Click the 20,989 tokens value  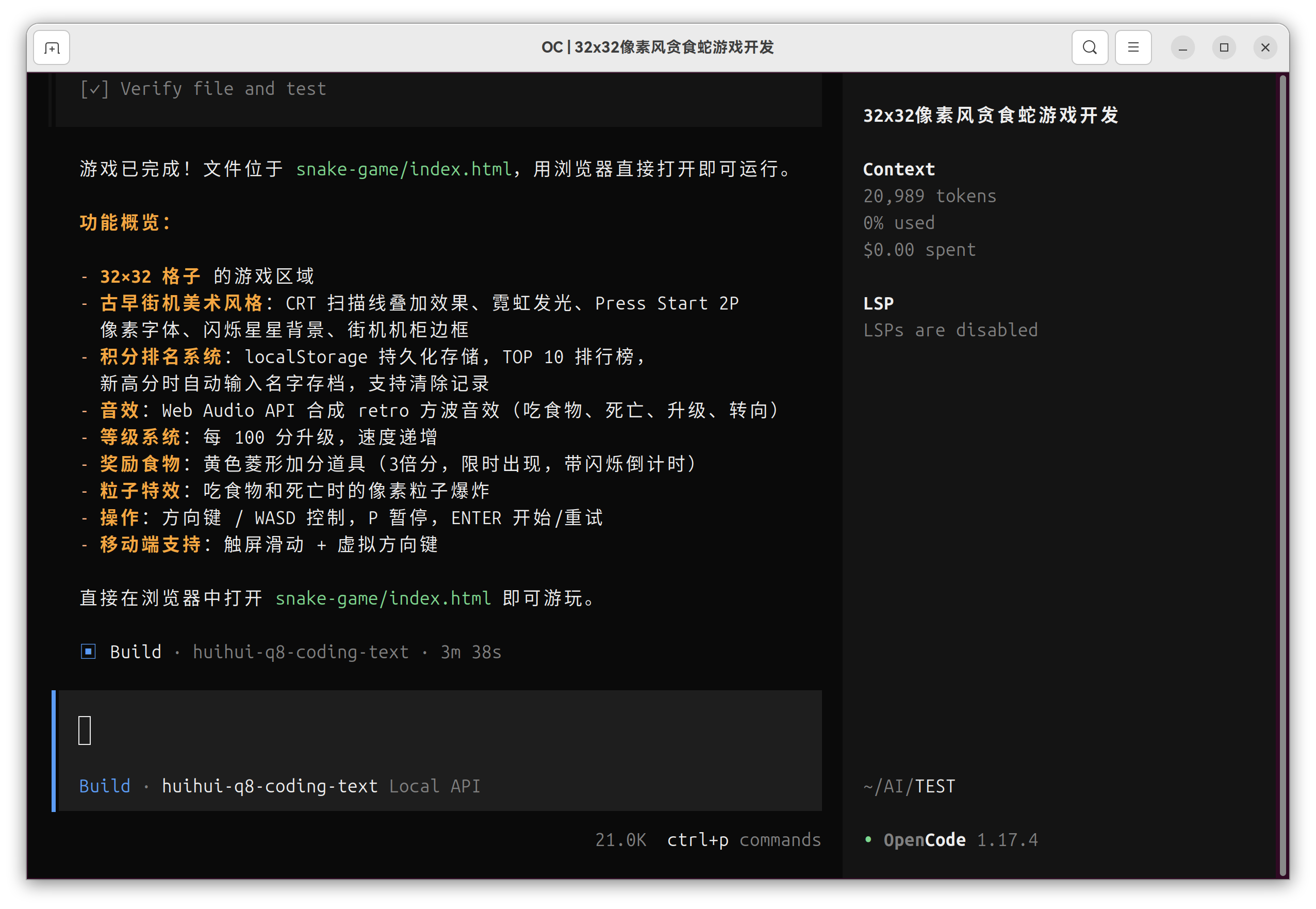tap(930, 196)
